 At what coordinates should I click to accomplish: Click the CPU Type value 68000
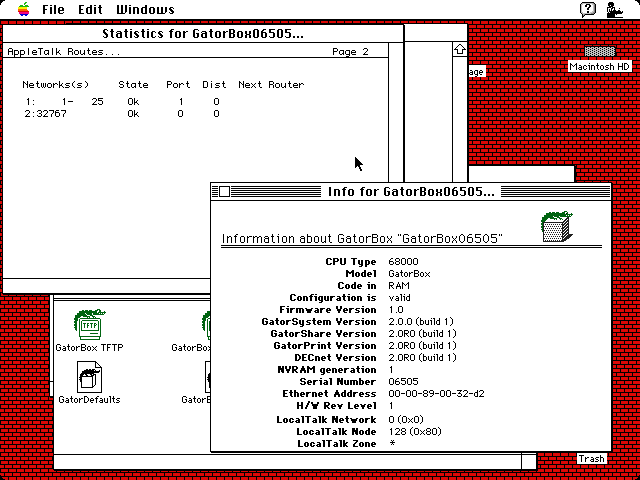403,262
